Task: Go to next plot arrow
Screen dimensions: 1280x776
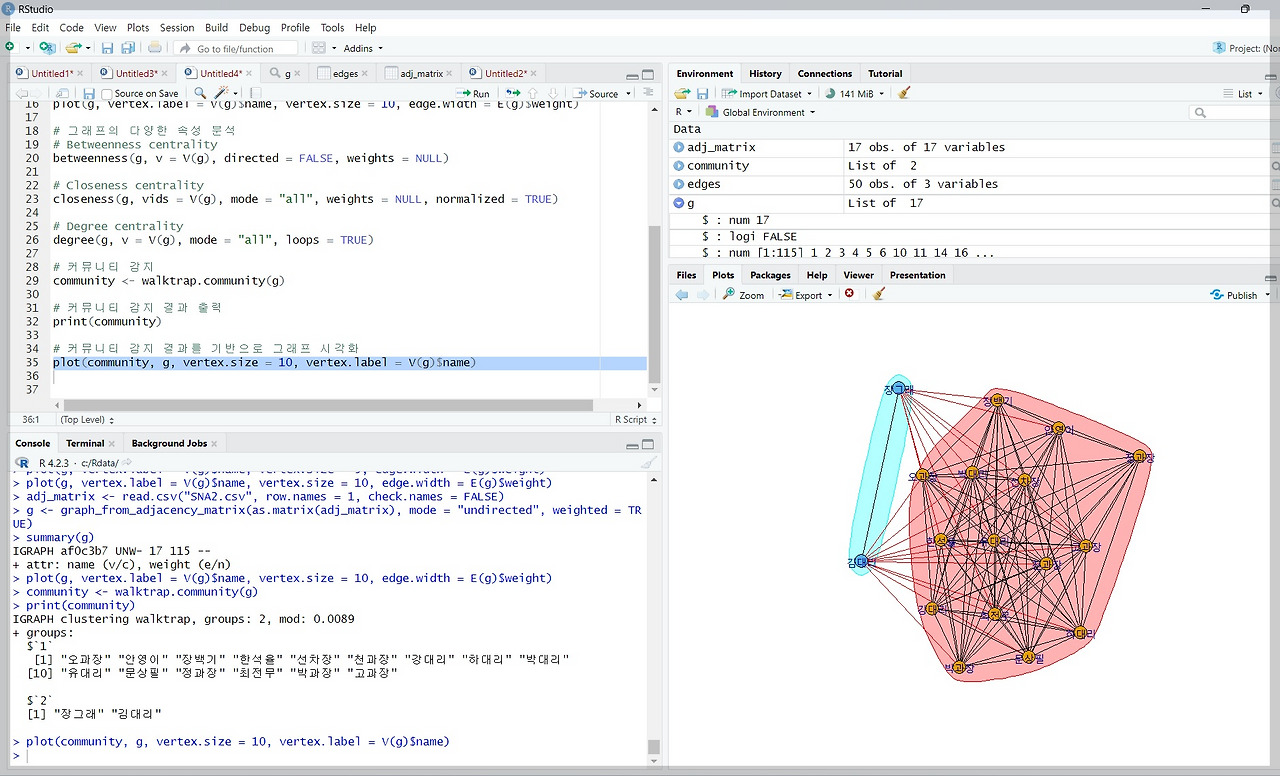Action: click(x=703, y=295)
